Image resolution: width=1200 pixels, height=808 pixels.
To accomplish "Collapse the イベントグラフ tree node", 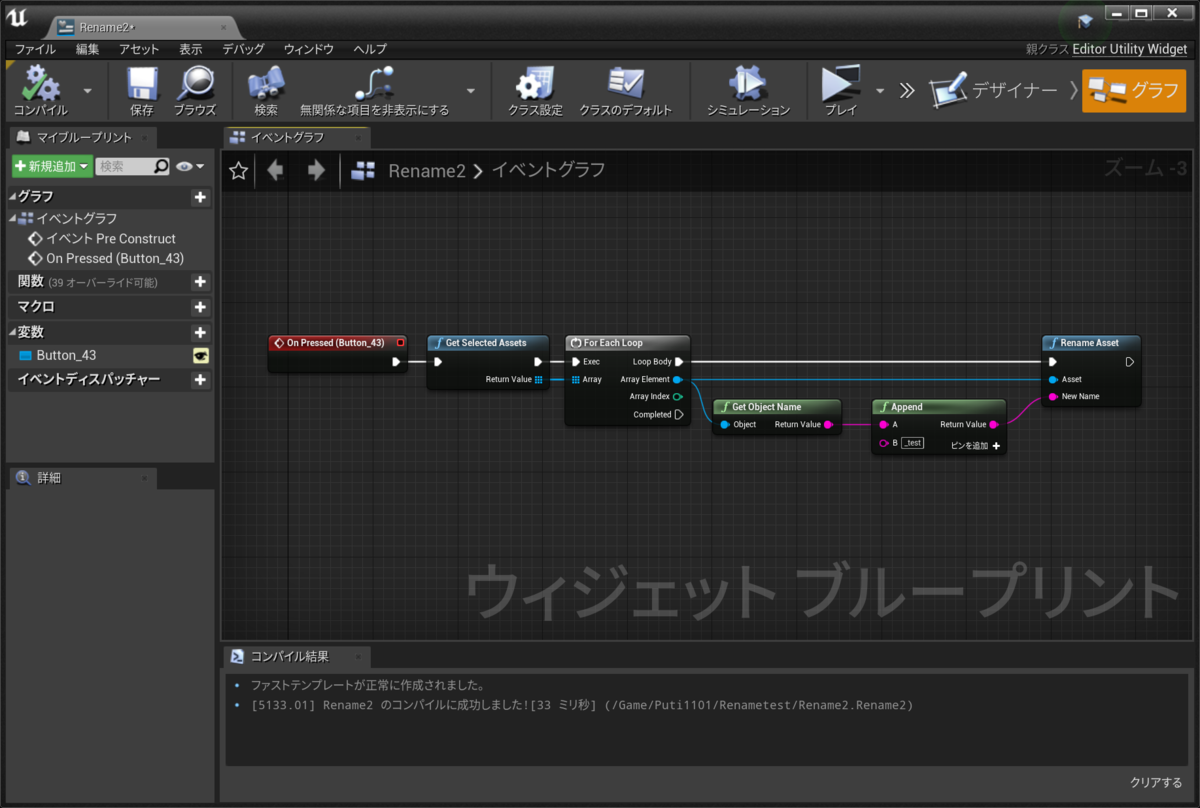I will click(13, 218).
